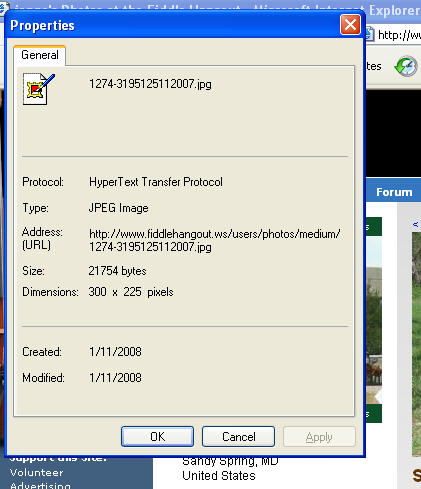Click the filename 1274-3195125112007.jpg at top
The image size is (421, 489).
tap(150, 84)
